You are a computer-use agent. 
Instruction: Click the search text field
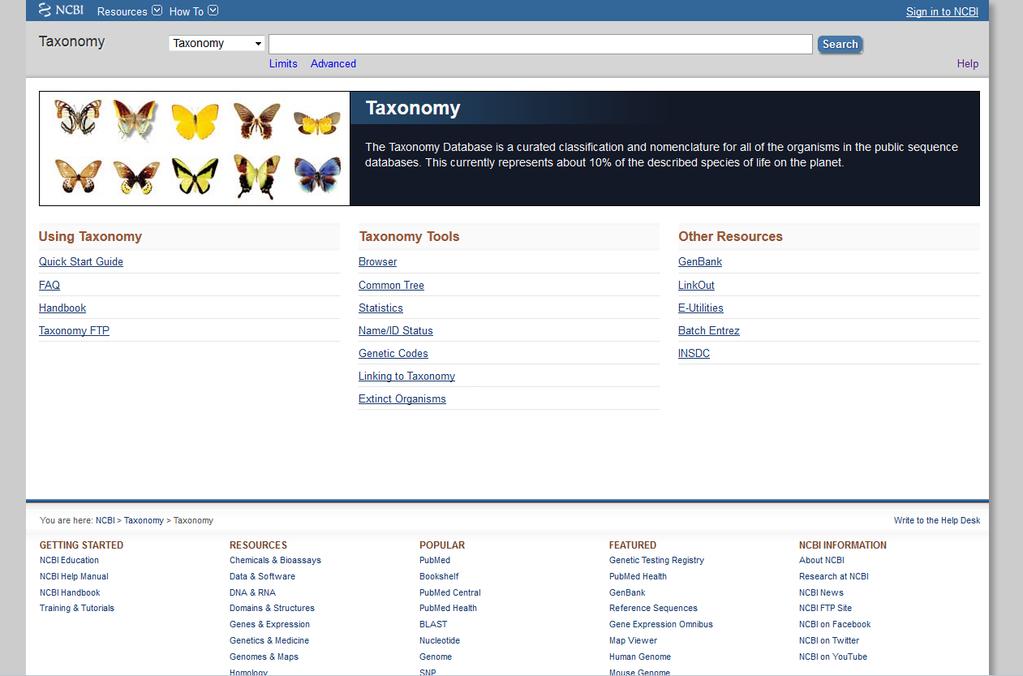click(x=540, y=44)
